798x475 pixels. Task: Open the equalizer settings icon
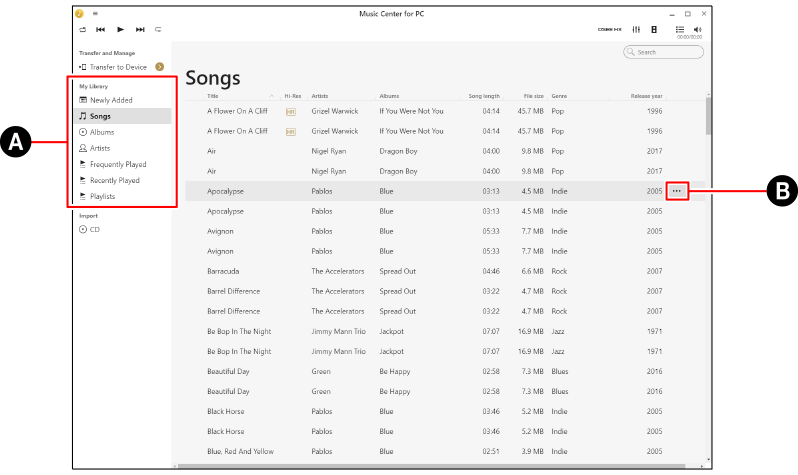pyautogui.click(x=636, y=30)
